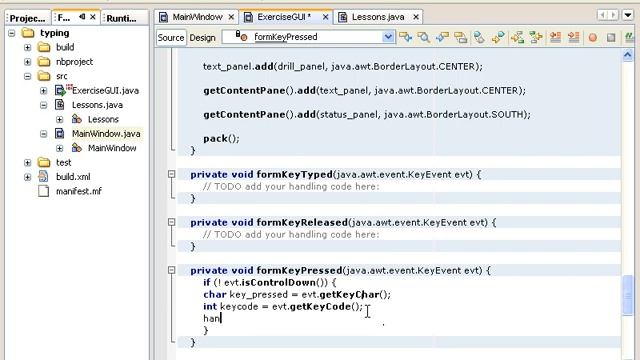Click the Lessons.java file icon in tree
The image size is (640, 360).
60,105
